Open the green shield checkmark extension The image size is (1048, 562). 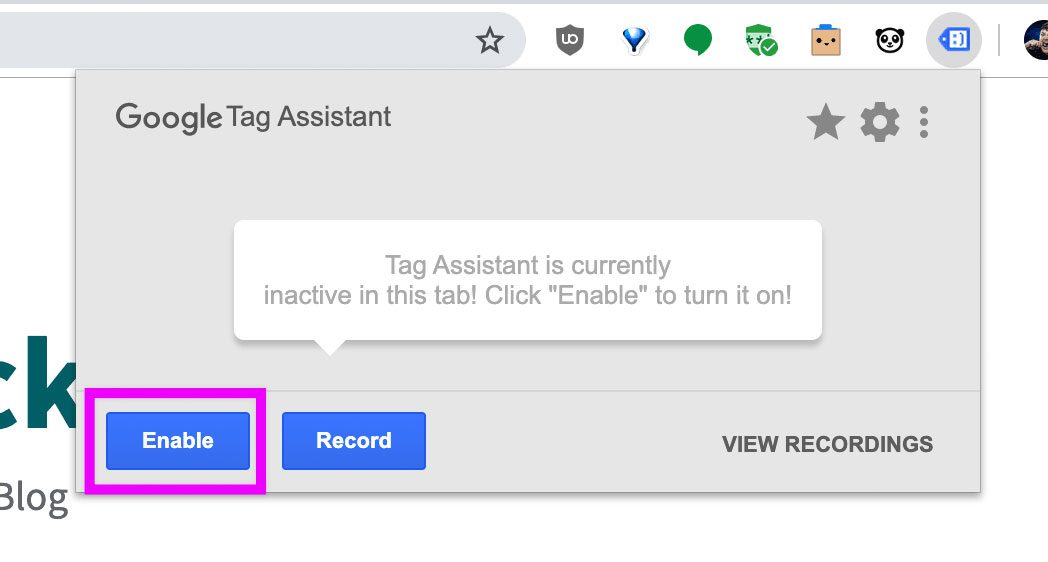coord(761,40)
